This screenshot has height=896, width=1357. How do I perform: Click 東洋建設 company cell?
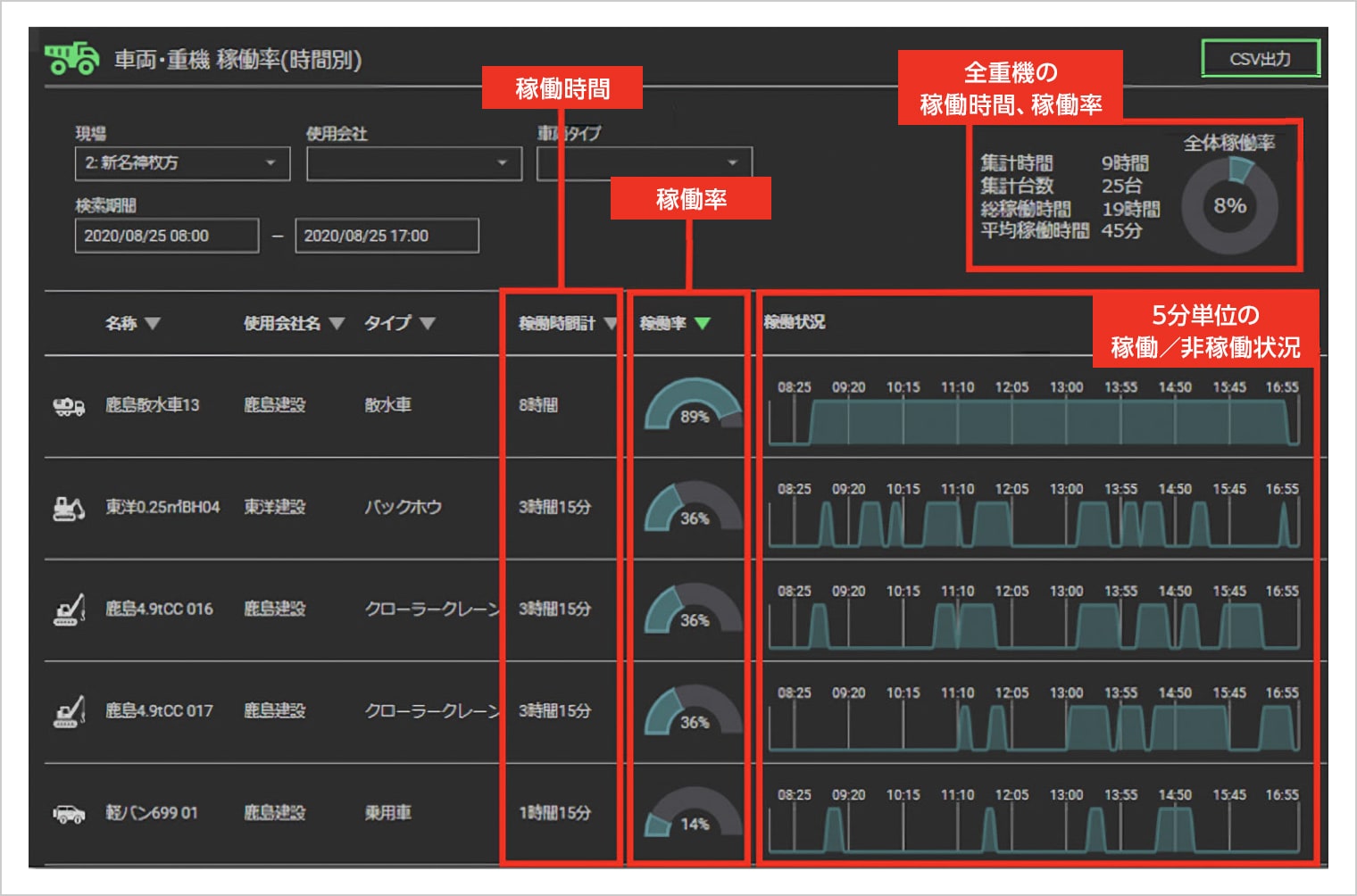275,507
